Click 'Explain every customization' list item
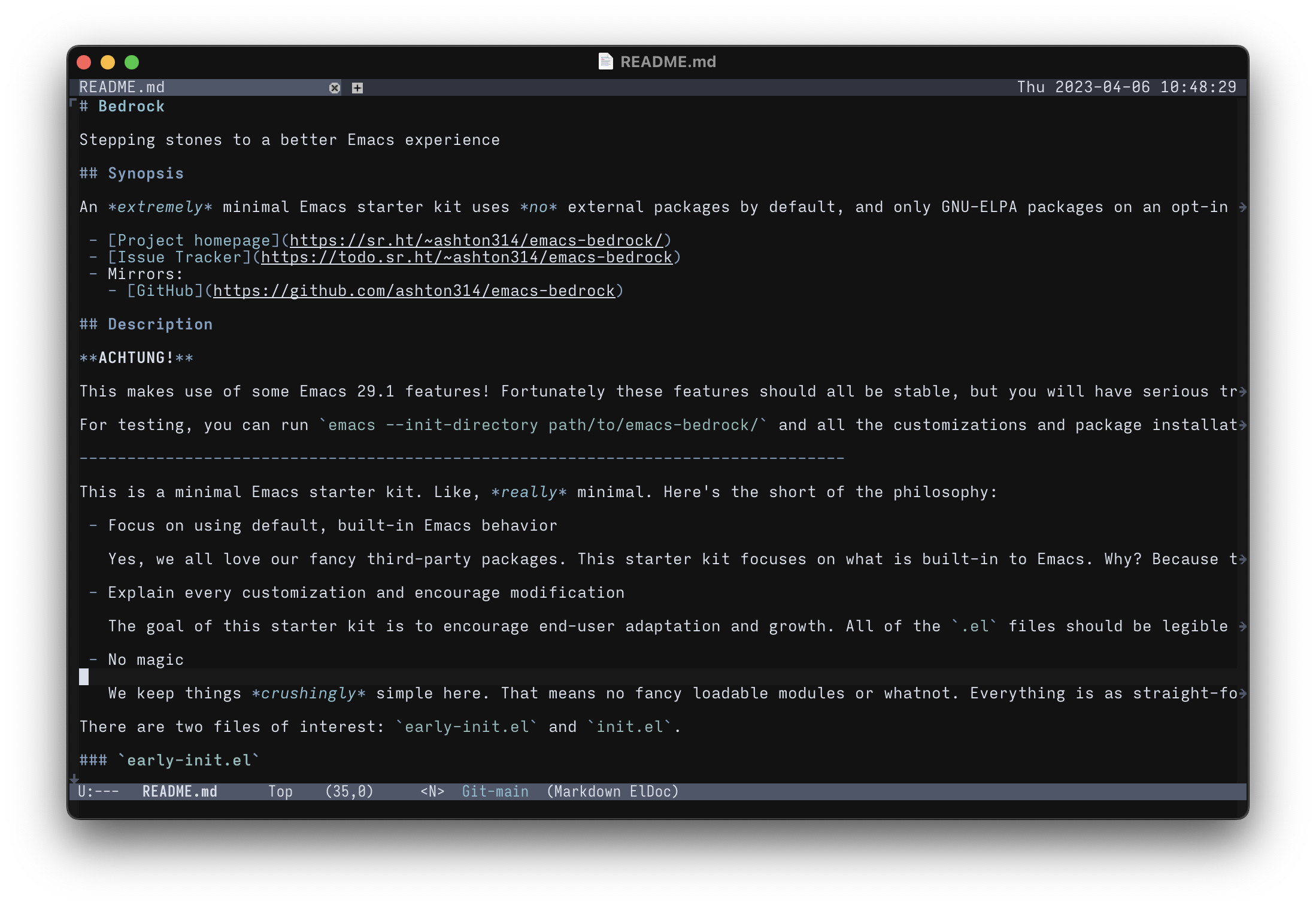Image resolution: width=1316 pixels, height=908 pixels. tap(366, 593)
